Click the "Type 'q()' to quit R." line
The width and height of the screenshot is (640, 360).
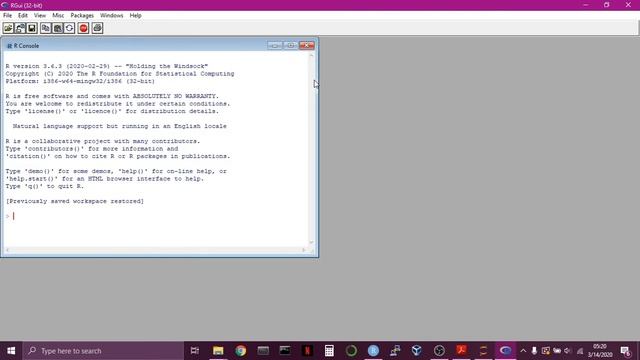44,186
